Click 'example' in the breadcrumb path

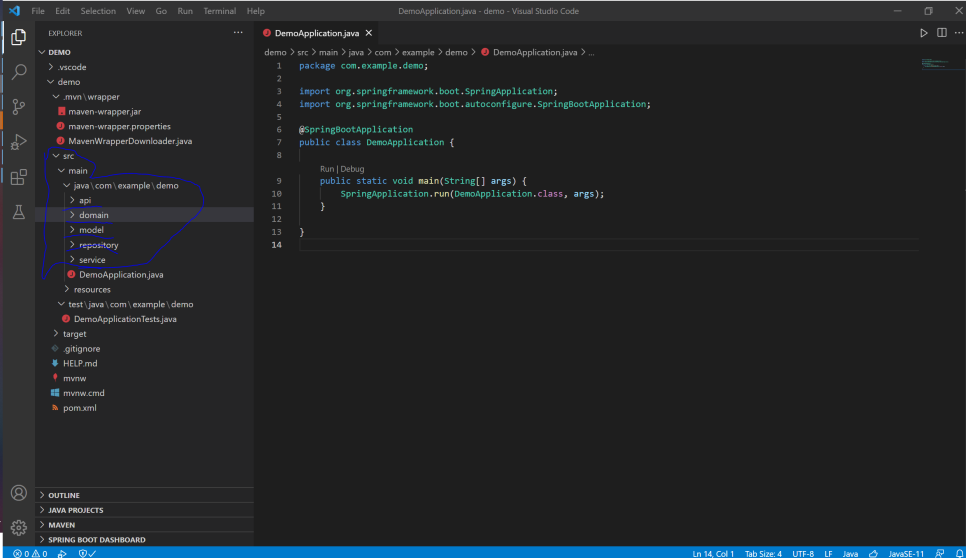pyautogui.click(x=418, y=52)
